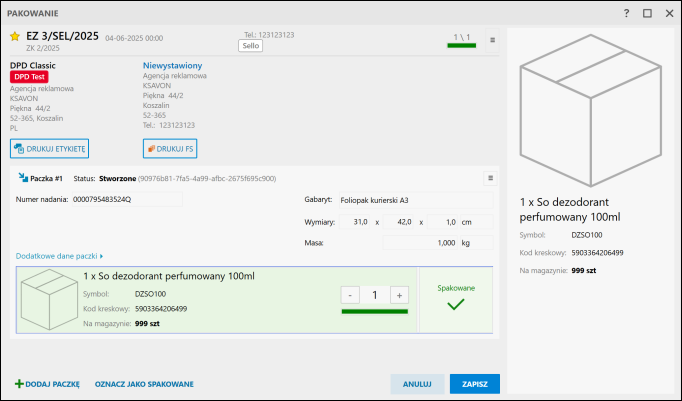Screen dimensions: 682x401
Task: Click Oznacz jako spakowane
Action: point(144,384)
